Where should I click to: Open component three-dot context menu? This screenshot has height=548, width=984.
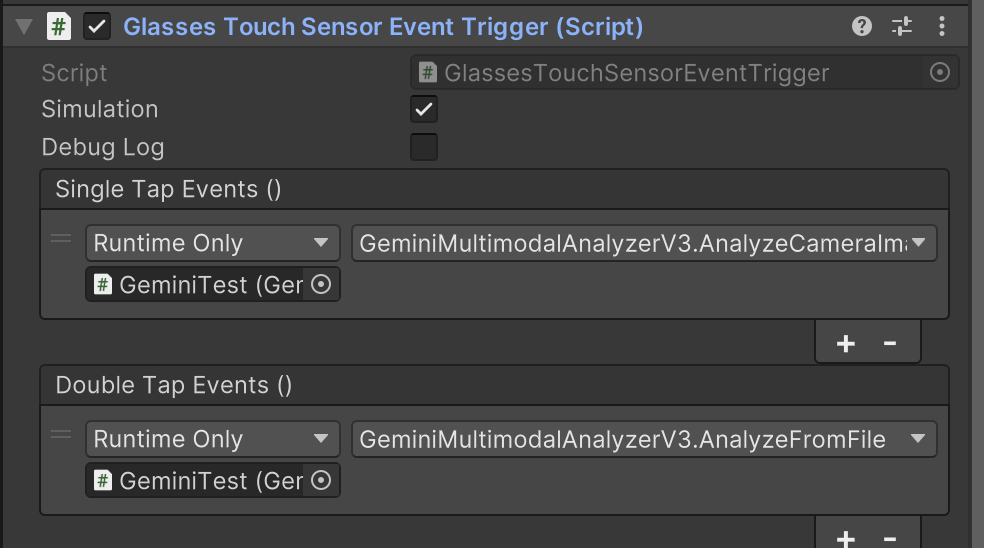941,27
